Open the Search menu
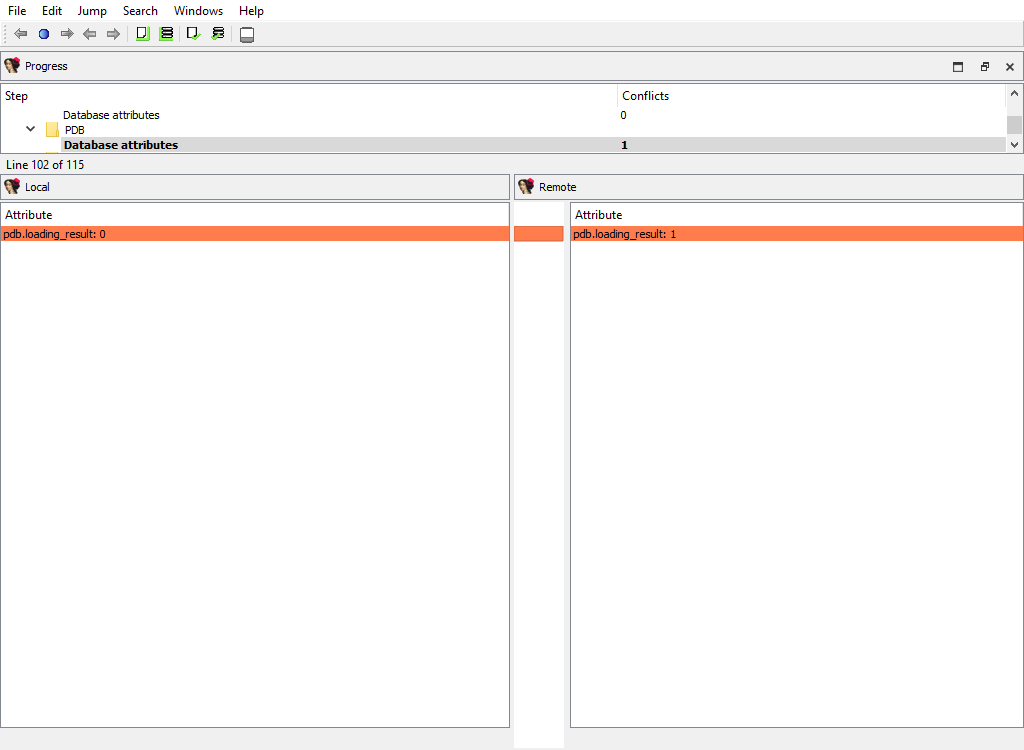Viewport: 1024px width, 750px height. 140,11
